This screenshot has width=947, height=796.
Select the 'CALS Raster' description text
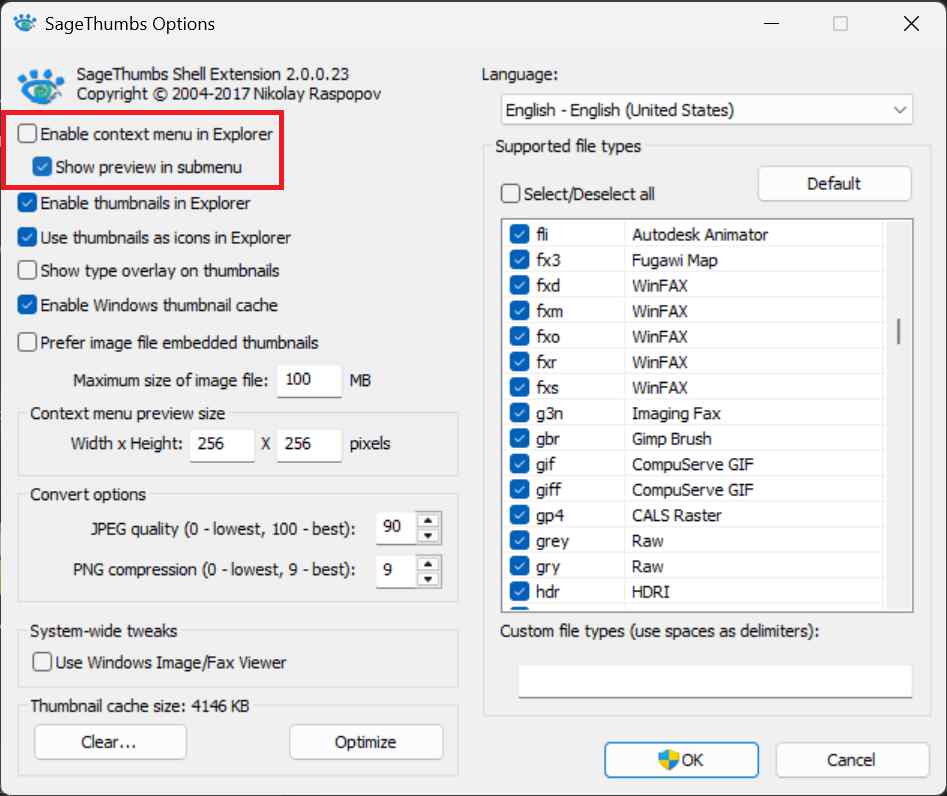pos(676,515)
